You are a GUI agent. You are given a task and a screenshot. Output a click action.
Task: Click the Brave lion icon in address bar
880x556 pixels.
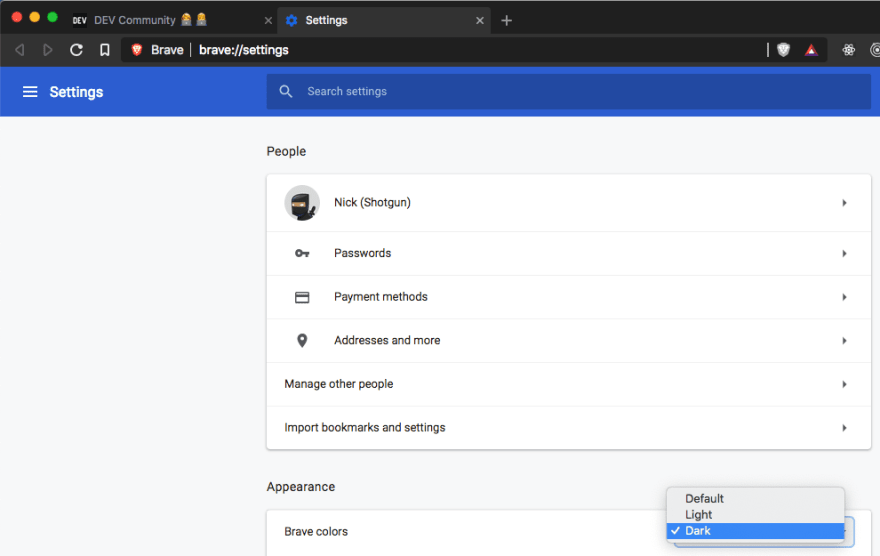[136, 50]
